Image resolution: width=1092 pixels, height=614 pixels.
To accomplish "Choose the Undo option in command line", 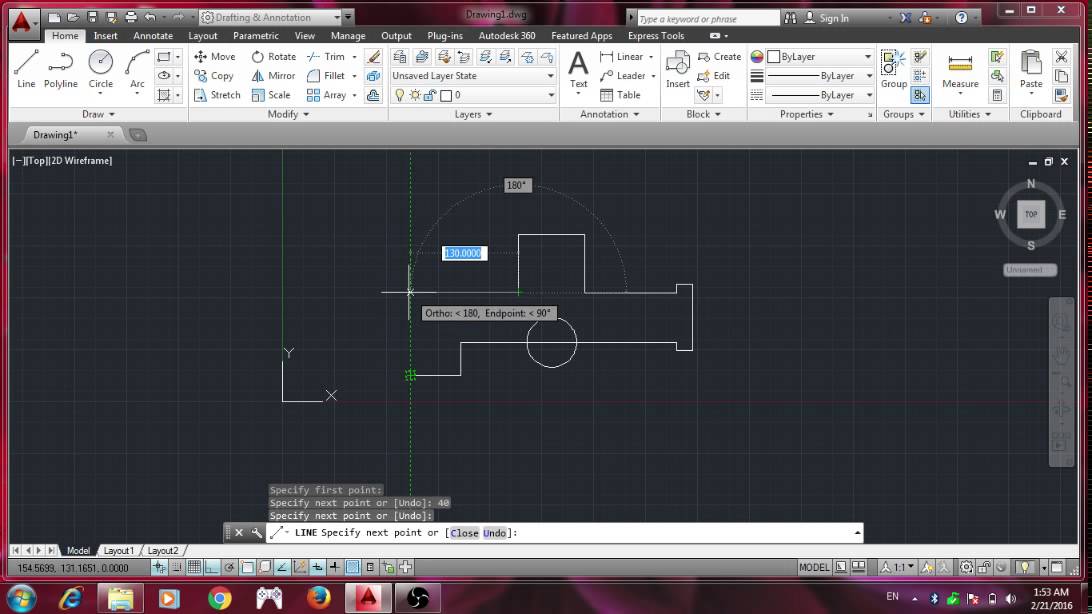I will 494,533.
